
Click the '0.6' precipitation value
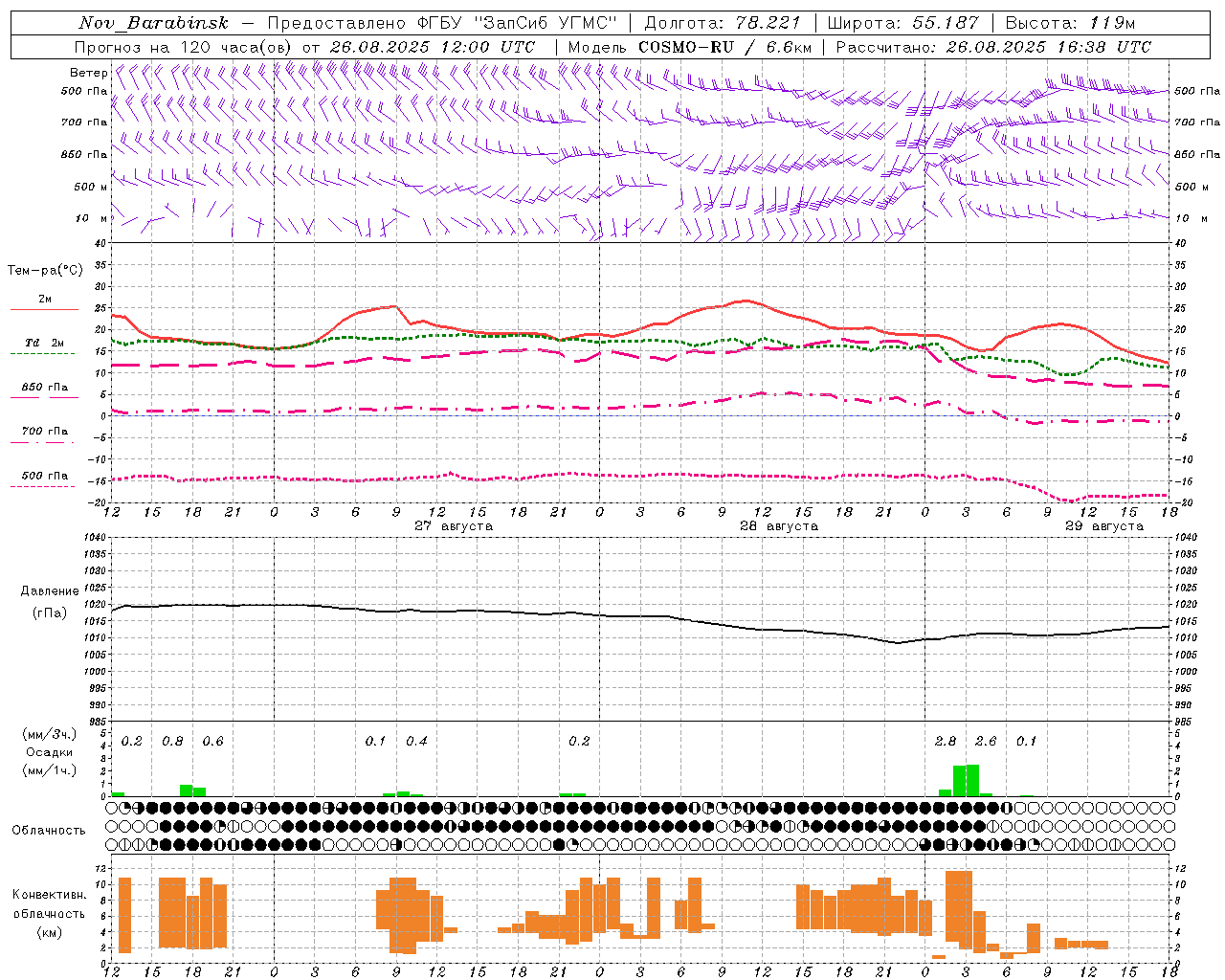tap(212, 742)
